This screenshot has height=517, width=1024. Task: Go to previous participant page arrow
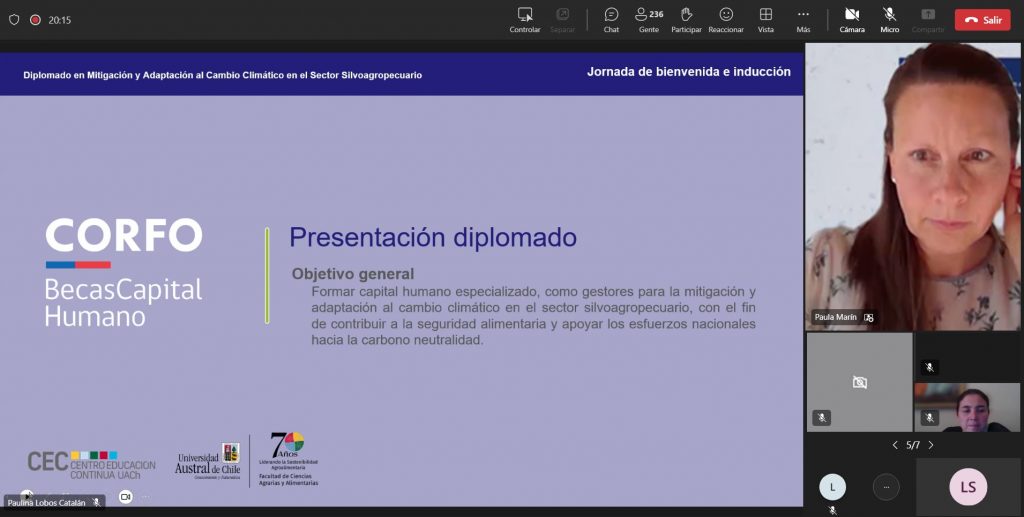pos(895,445)
